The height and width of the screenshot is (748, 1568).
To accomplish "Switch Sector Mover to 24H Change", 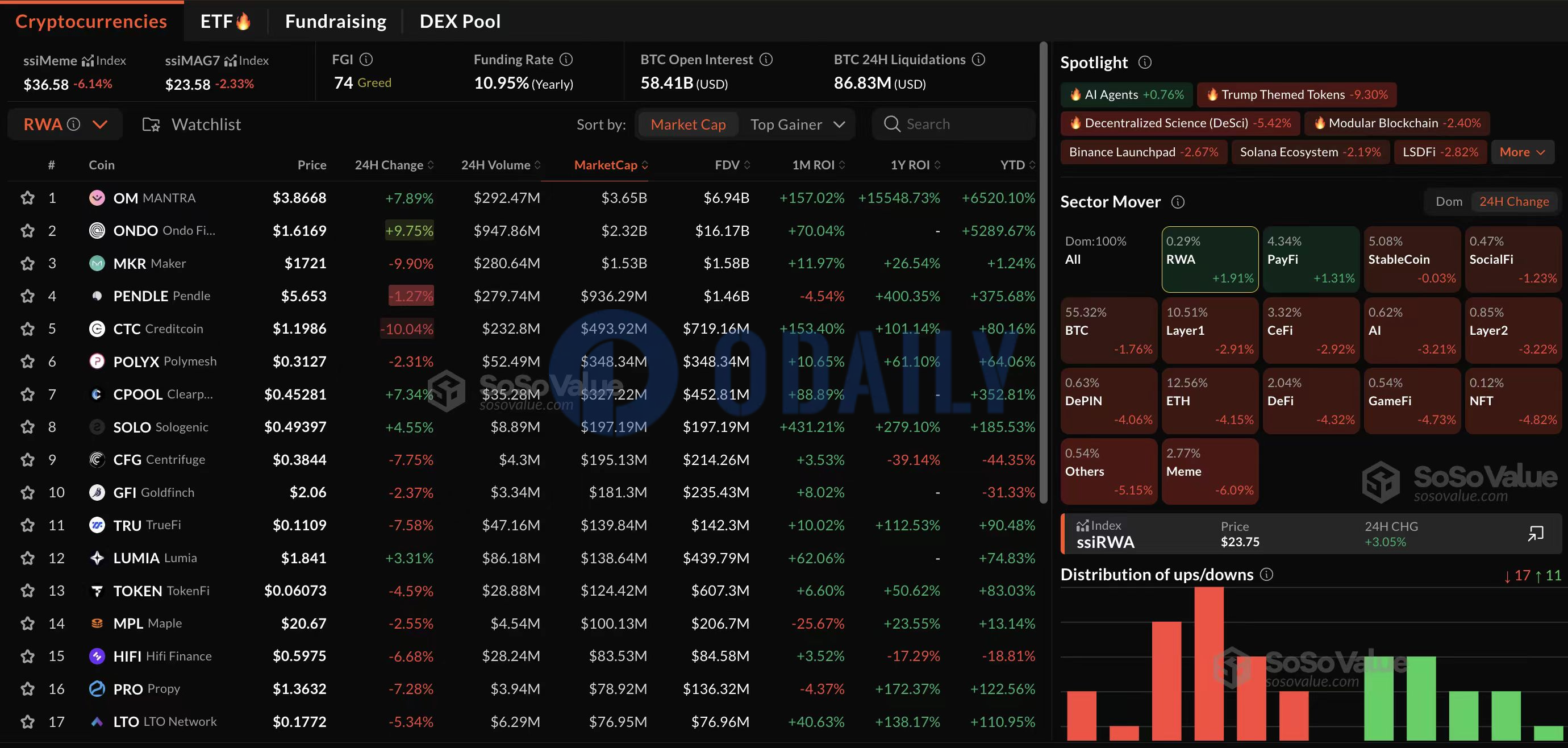I will pos(1514,202).
